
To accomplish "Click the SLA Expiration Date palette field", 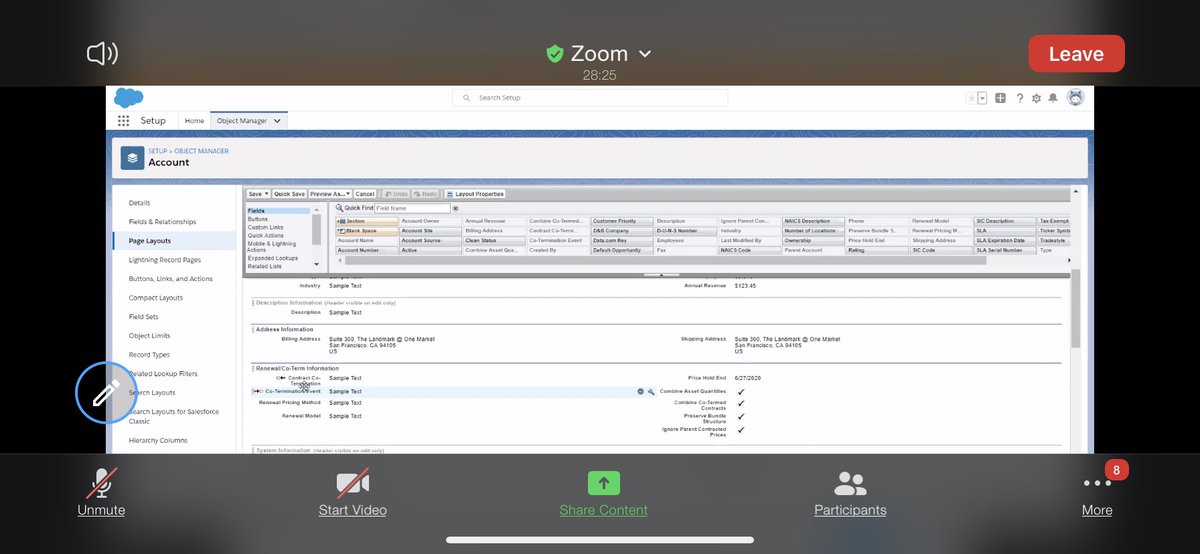I will tap(1005, 240).
